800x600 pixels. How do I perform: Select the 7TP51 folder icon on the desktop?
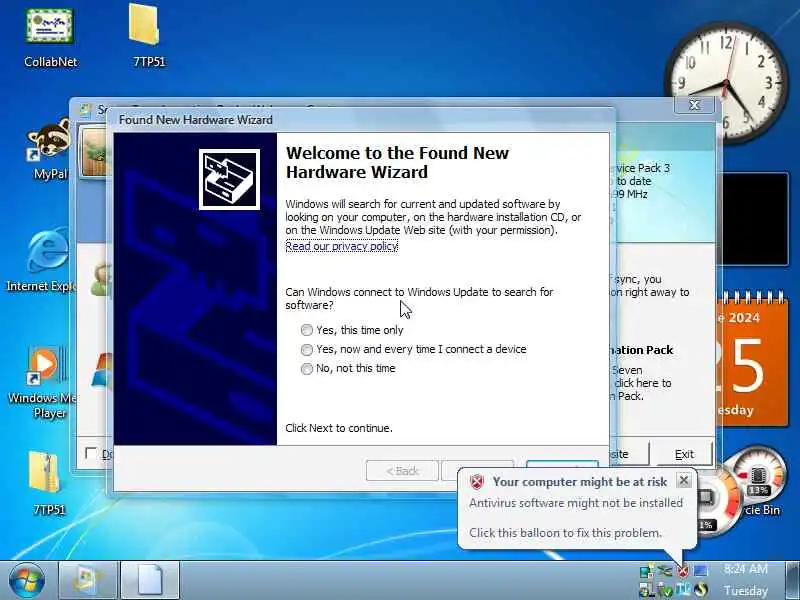pyautogui.click(x=148, y=36)
